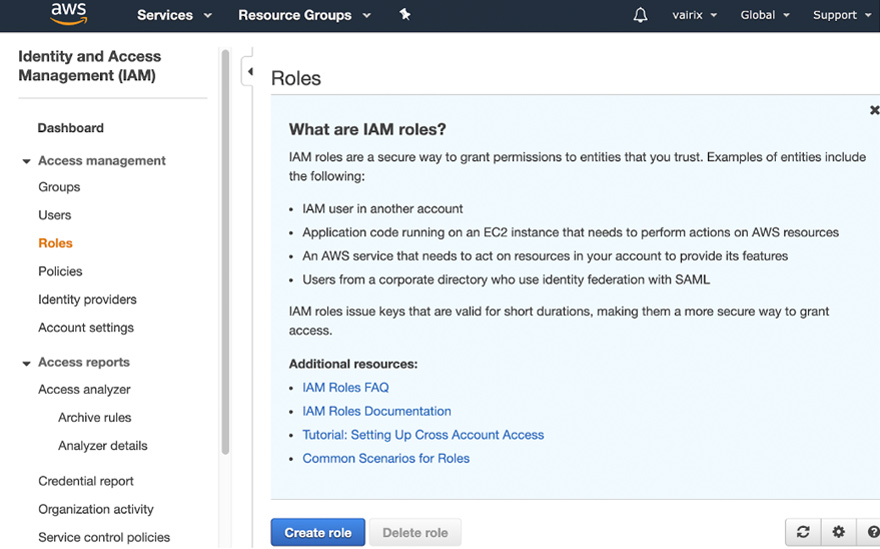Click the pin shortcuts icon
Screen dimensions: 880x549
click(x=405, y=15)
